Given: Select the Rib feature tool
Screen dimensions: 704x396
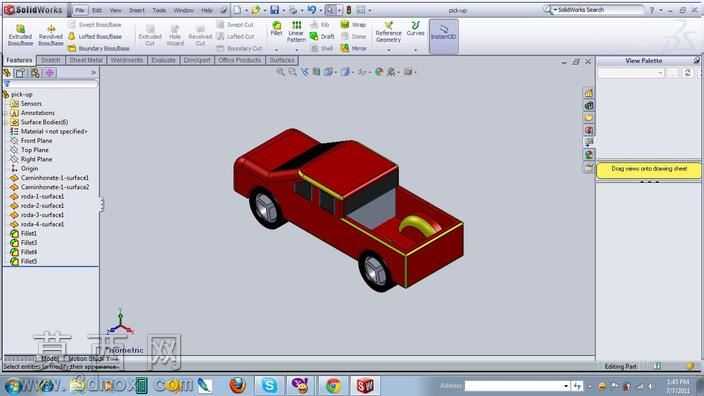Looking at the screenshot, I should 320,25.
